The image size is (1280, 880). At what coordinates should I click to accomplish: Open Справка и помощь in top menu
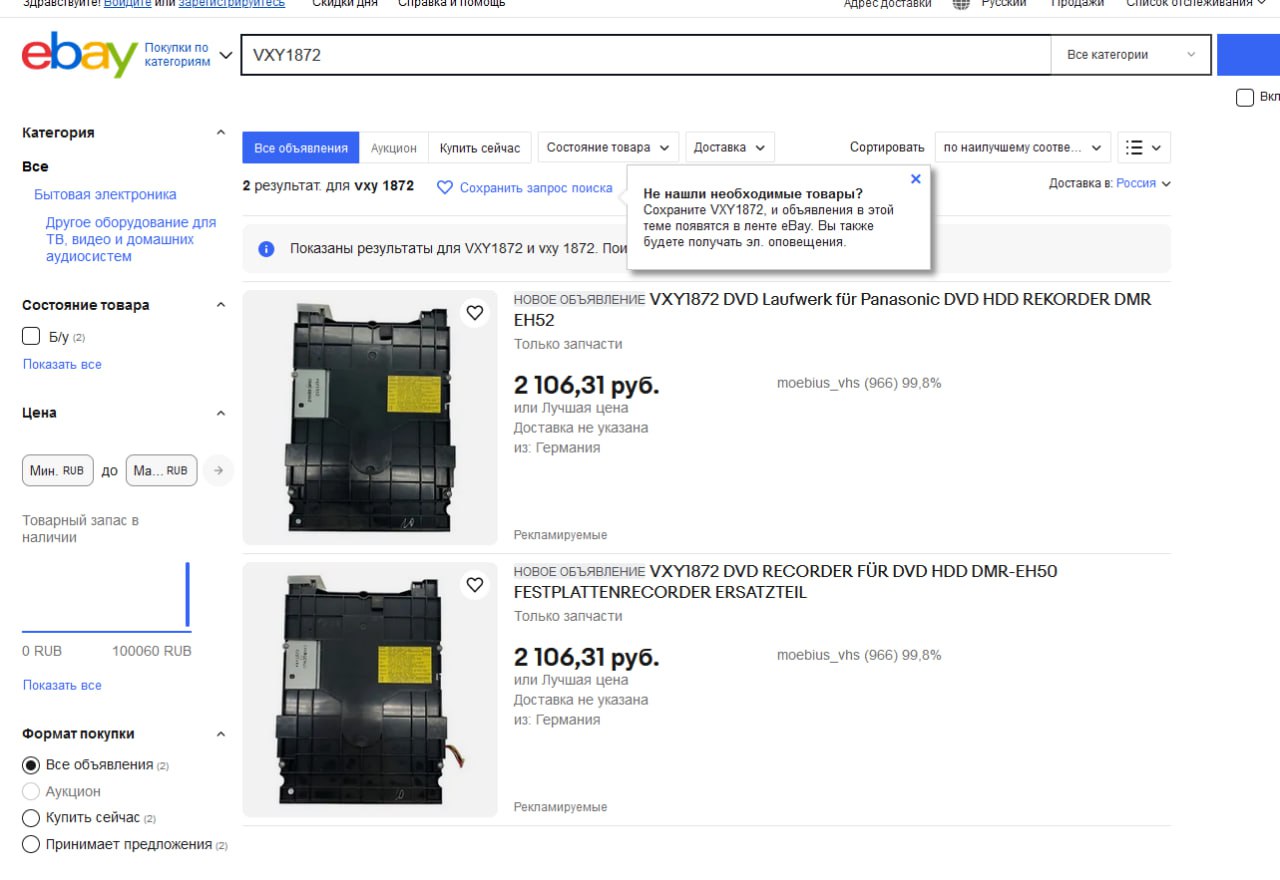click(452, 4)
